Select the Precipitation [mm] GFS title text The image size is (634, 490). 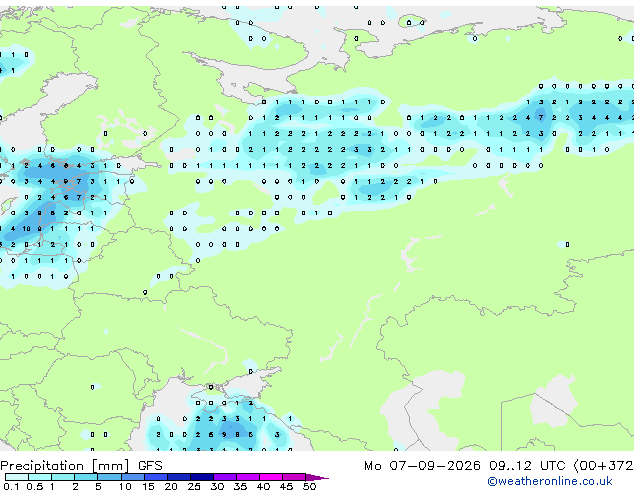click(81, 466)
